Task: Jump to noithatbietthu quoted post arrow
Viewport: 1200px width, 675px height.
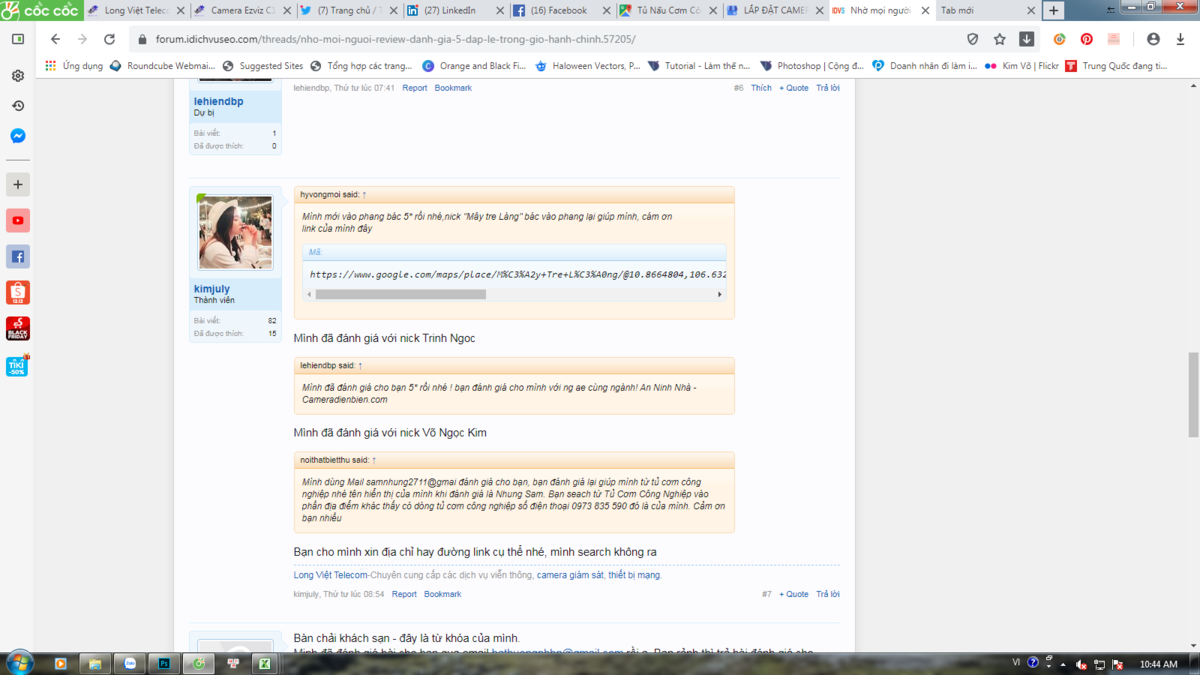Action: pyautogui.click(x=374, y=461)
